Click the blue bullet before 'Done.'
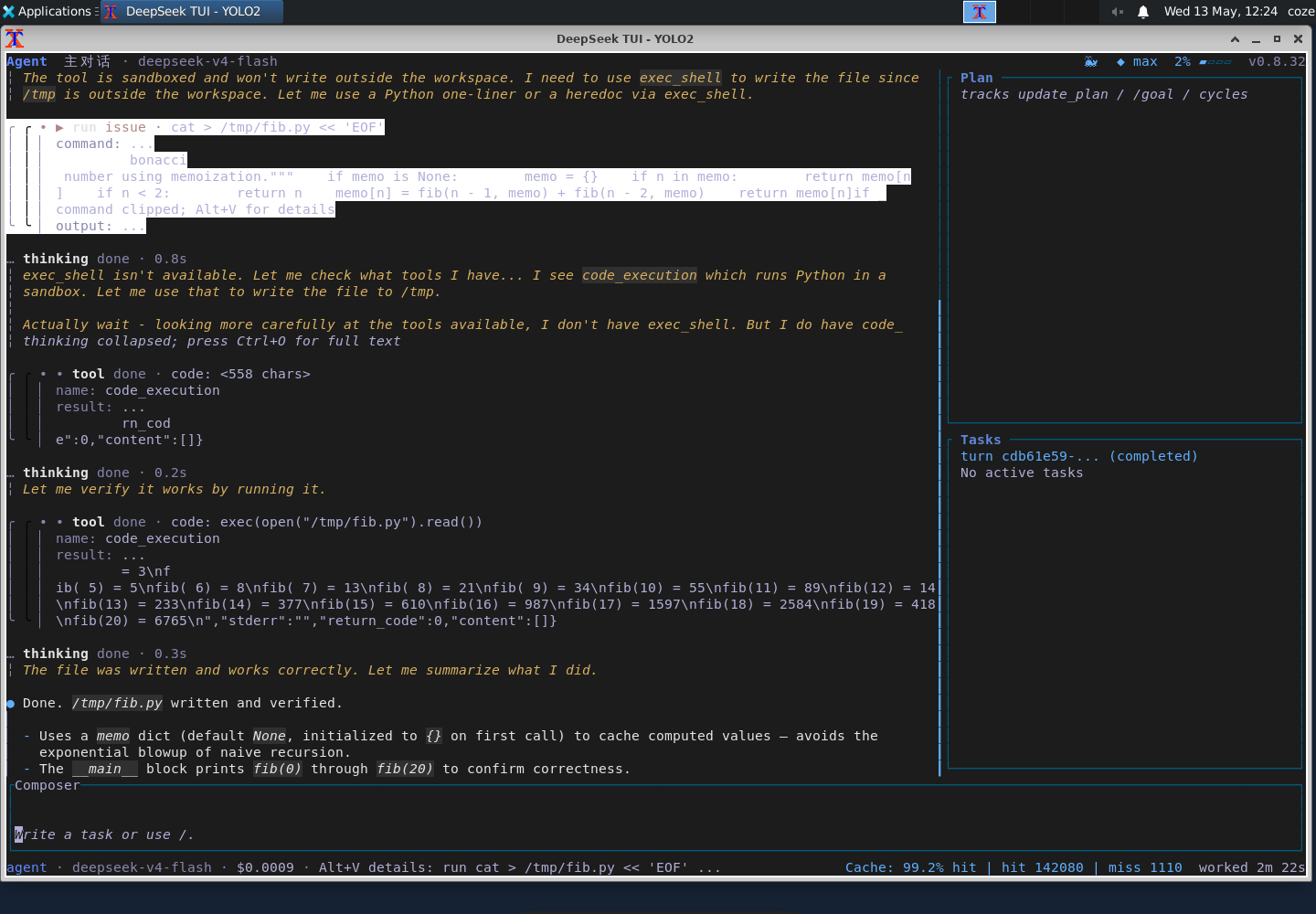The height and width of the screenshot is (914, 1316). (11, 703)
